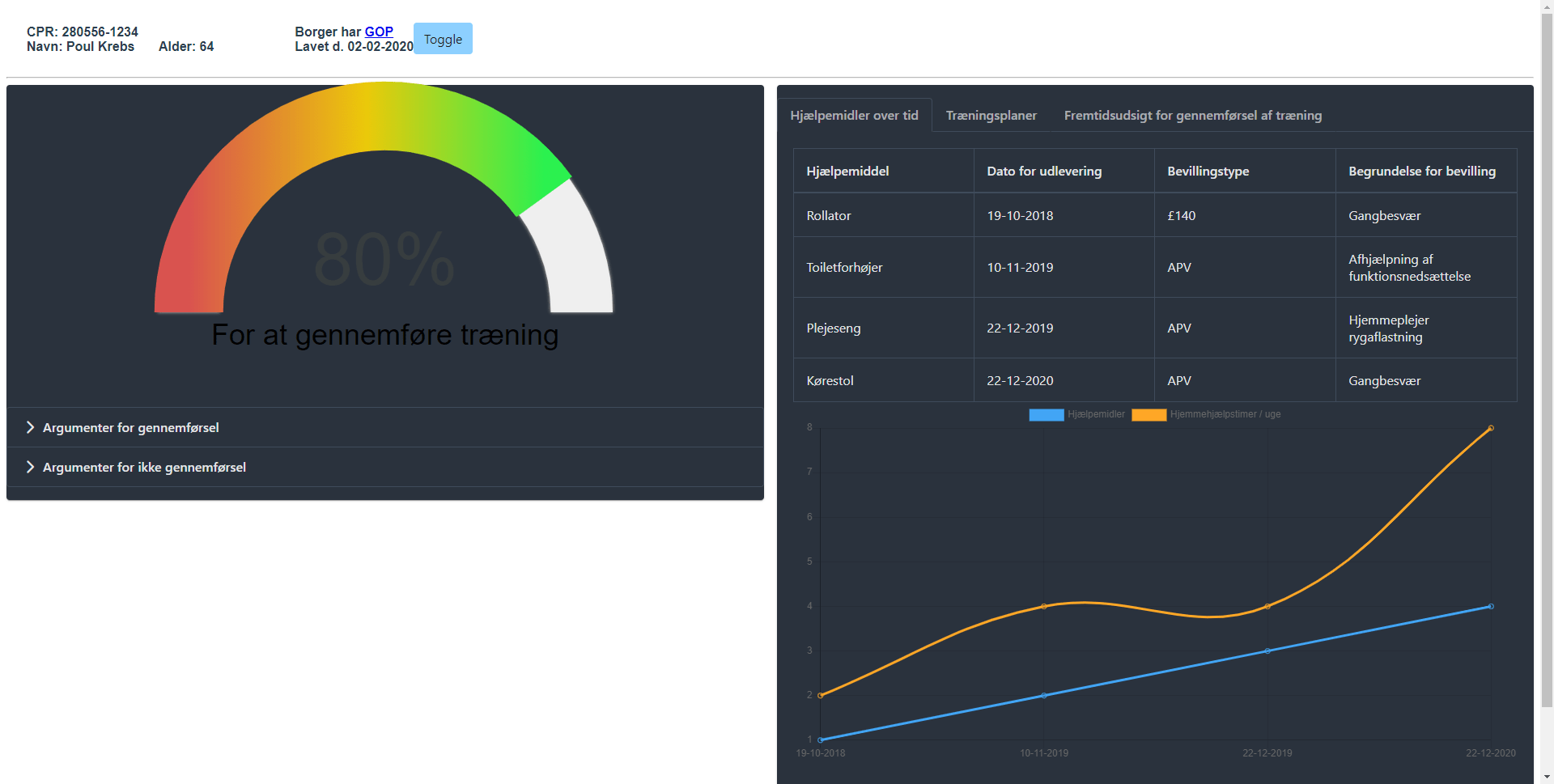Viewport: 1554px width, 784px height.
Task: Toggle the blue Hjælpemidler legend swatch
Action: [x=1046, y=414]
